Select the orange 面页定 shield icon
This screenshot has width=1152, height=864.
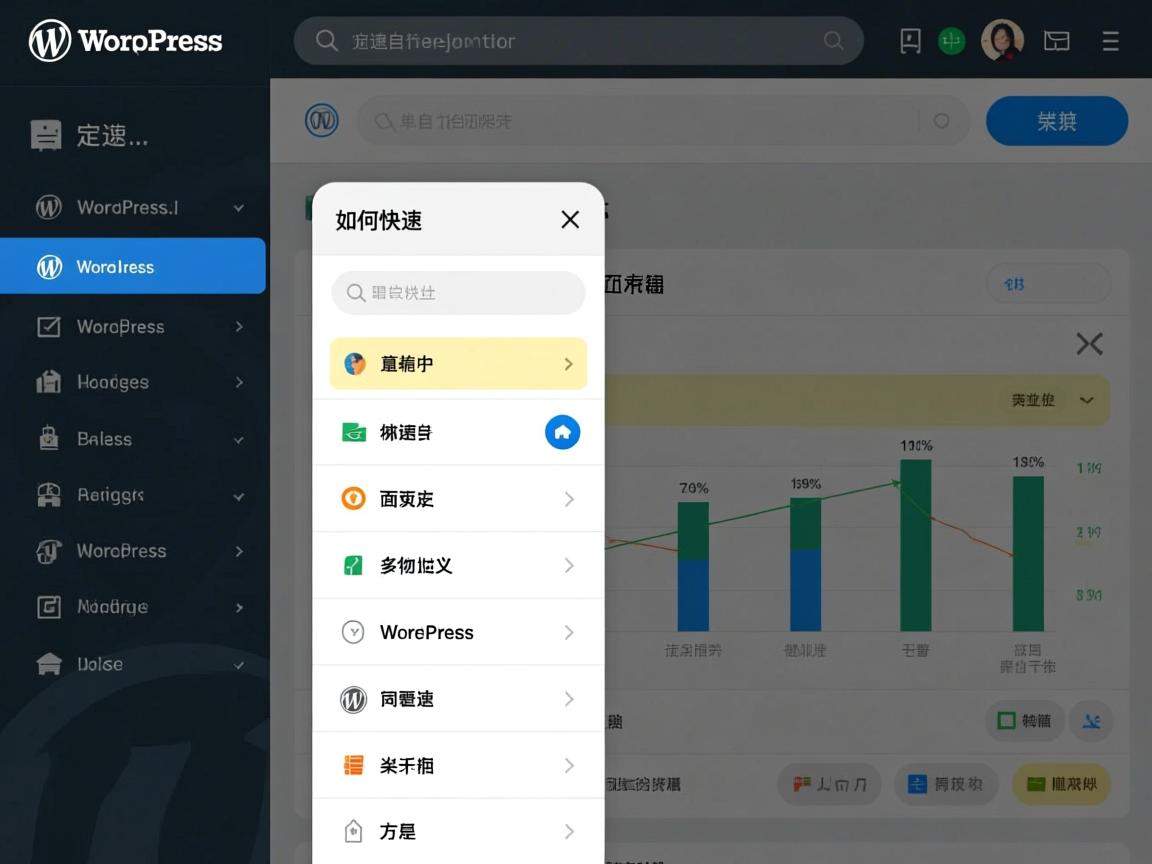[352, 498]
